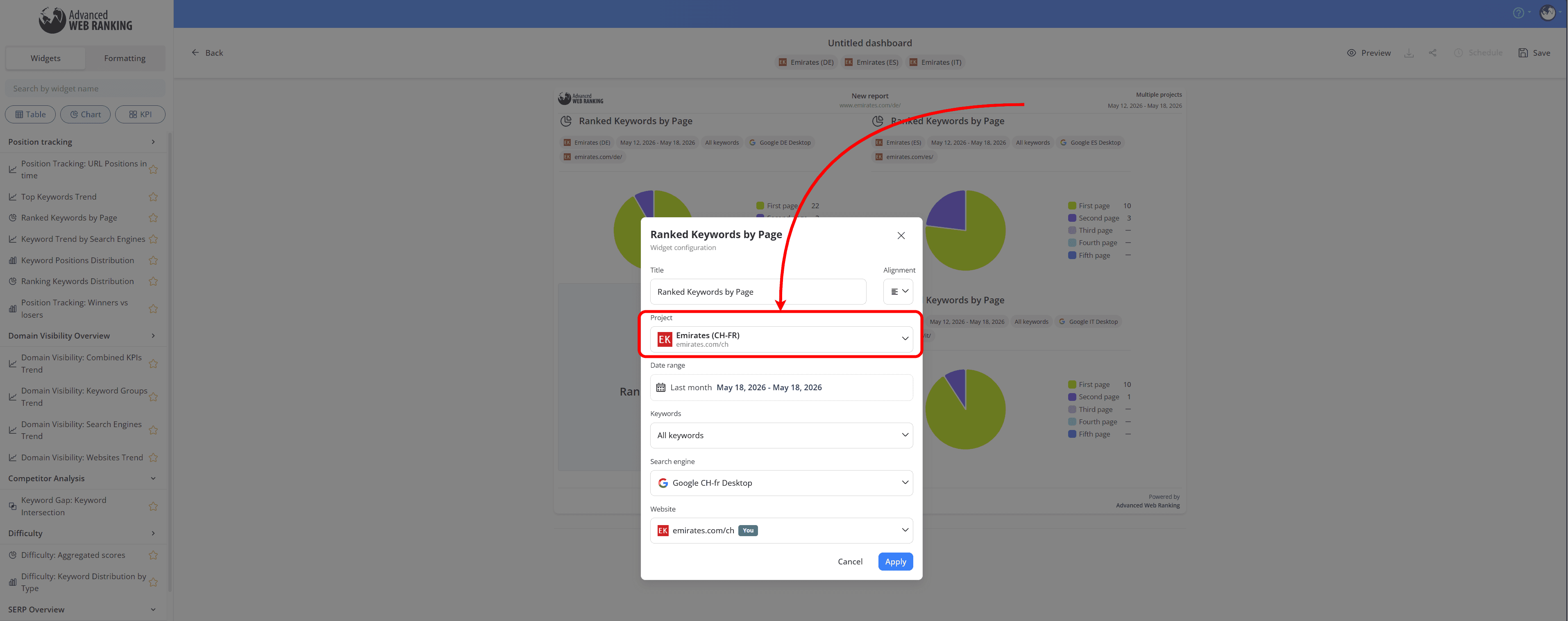Click the Untitled dashboard title

coord(869,43)
